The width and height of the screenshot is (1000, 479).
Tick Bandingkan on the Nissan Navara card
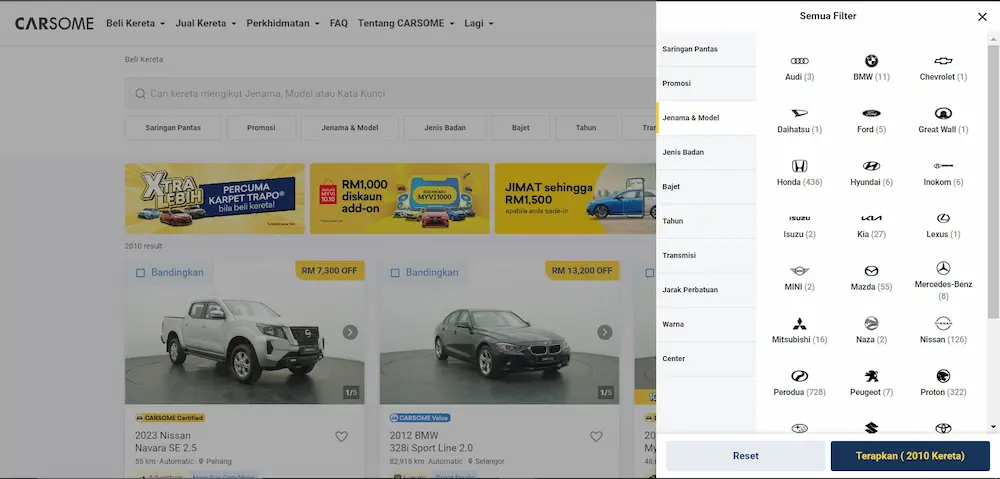(x=140, y=273)
